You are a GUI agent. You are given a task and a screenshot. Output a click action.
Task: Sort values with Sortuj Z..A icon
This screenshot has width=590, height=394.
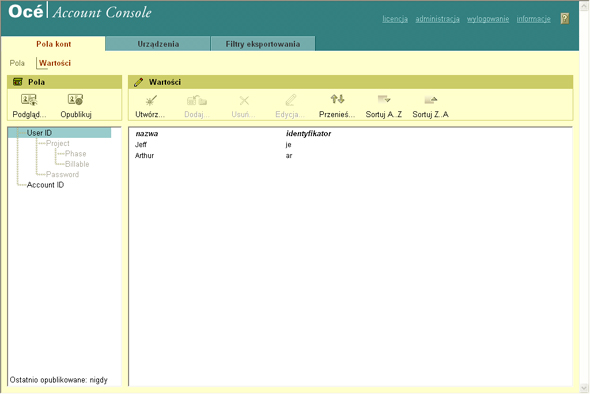pos(431,100)
